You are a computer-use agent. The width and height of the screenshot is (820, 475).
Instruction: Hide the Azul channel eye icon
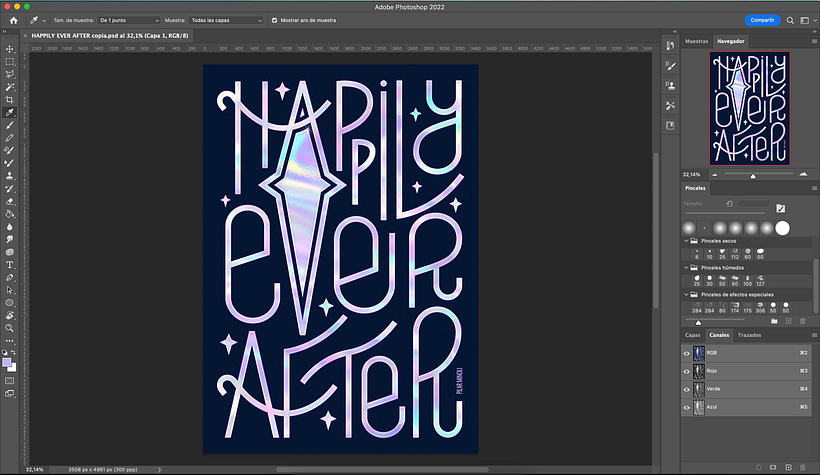[687, 408]
